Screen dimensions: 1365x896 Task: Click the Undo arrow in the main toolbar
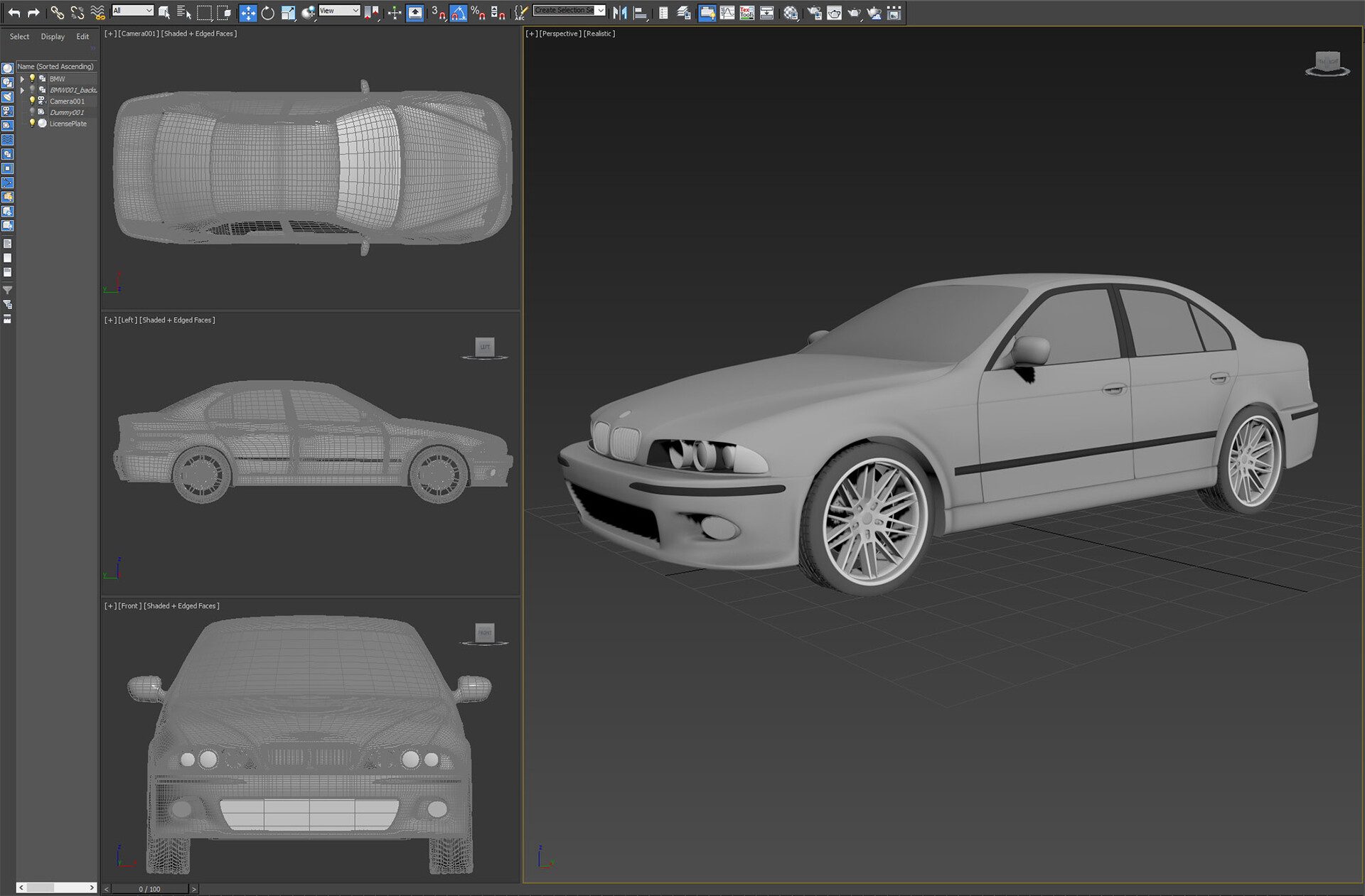click(14, 13)
